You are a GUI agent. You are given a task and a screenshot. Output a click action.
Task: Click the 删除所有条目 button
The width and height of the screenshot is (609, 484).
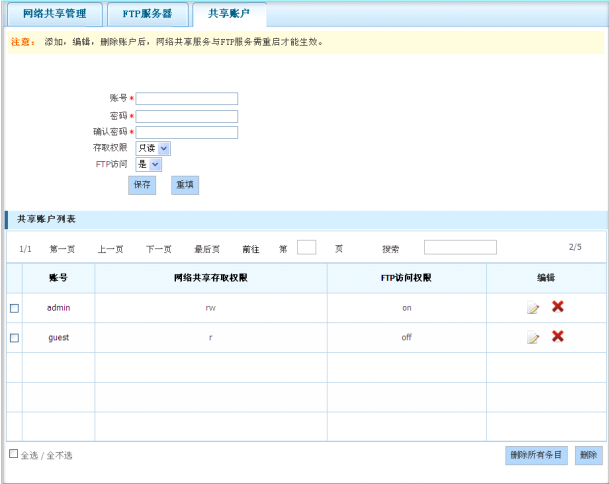(536, 455)
